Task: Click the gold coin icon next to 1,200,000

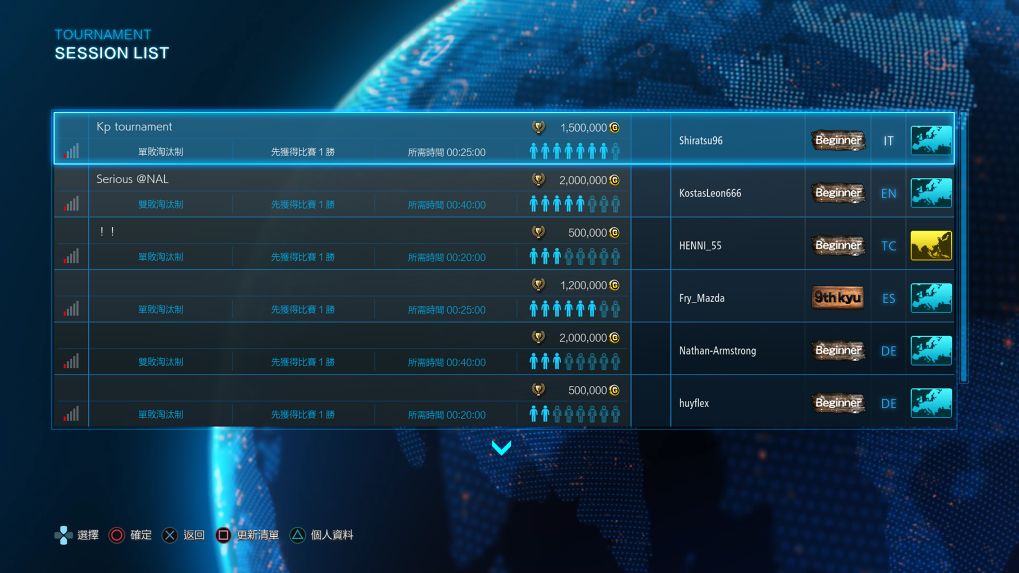Action: 614,285
